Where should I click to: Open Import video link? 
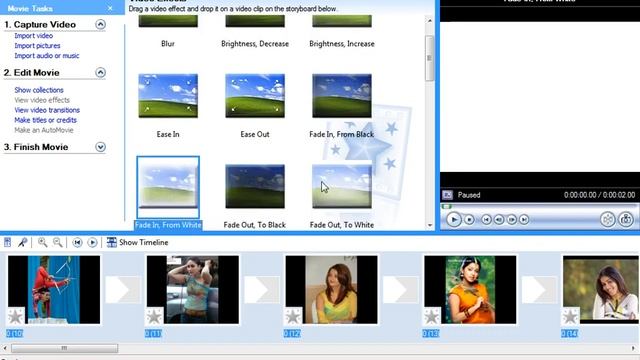pos(33,36)
